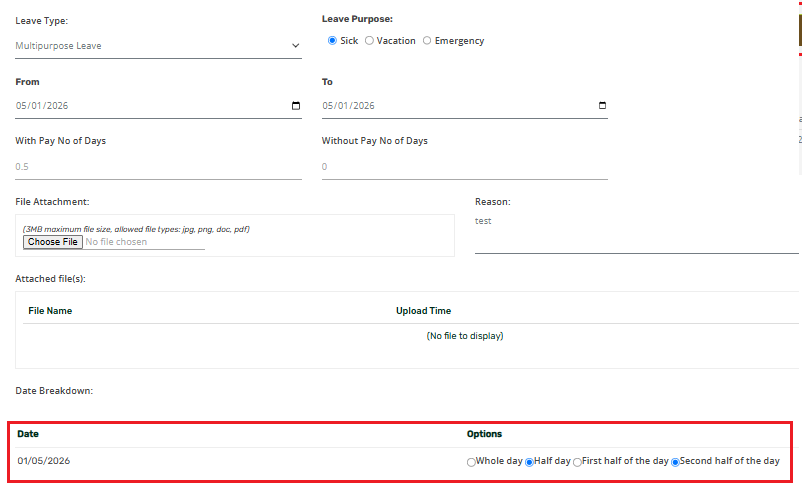Select Second half of the day
This screenshot has width=802, height=497.
(675, 462)
